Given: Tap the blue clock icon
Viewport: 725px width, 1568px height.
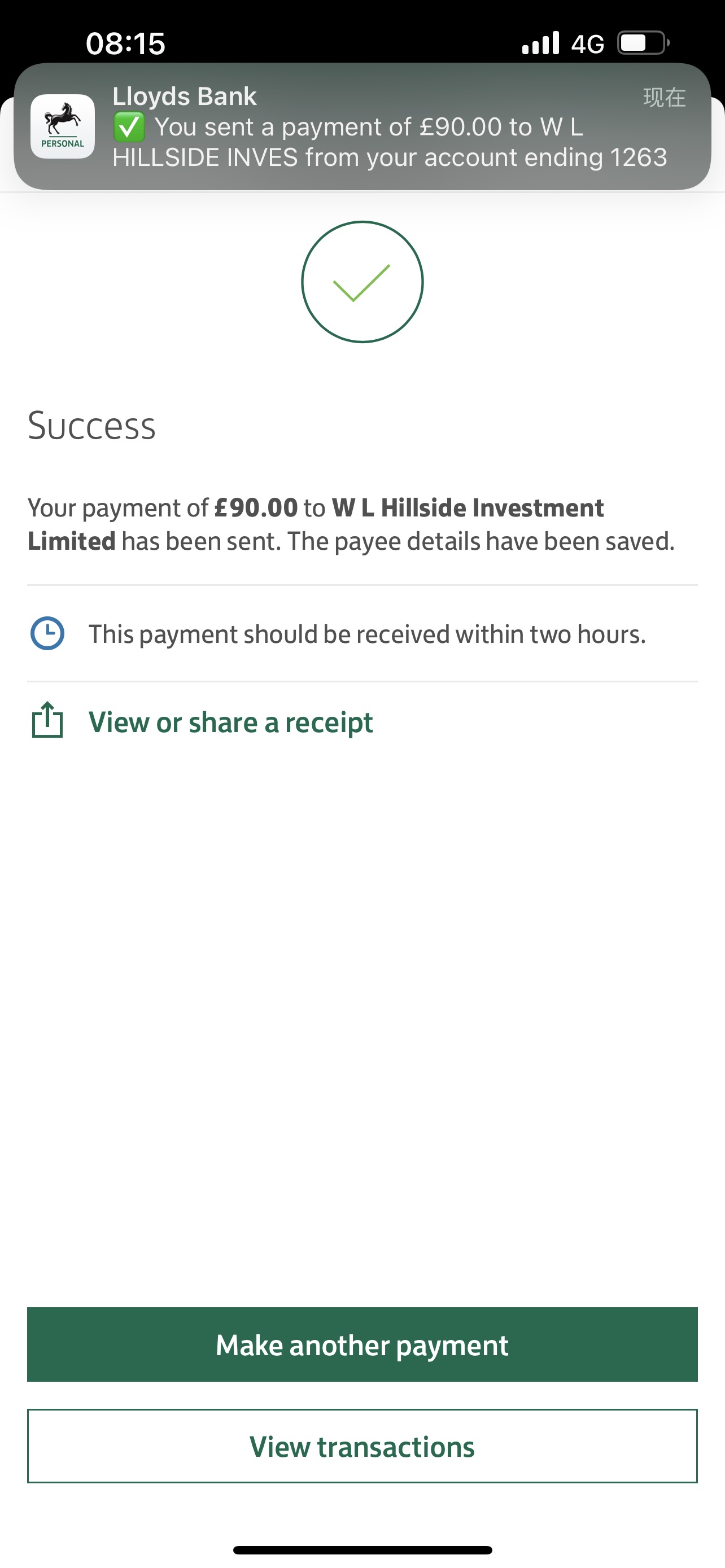Looking at the screenshot, I should [47, 634].
